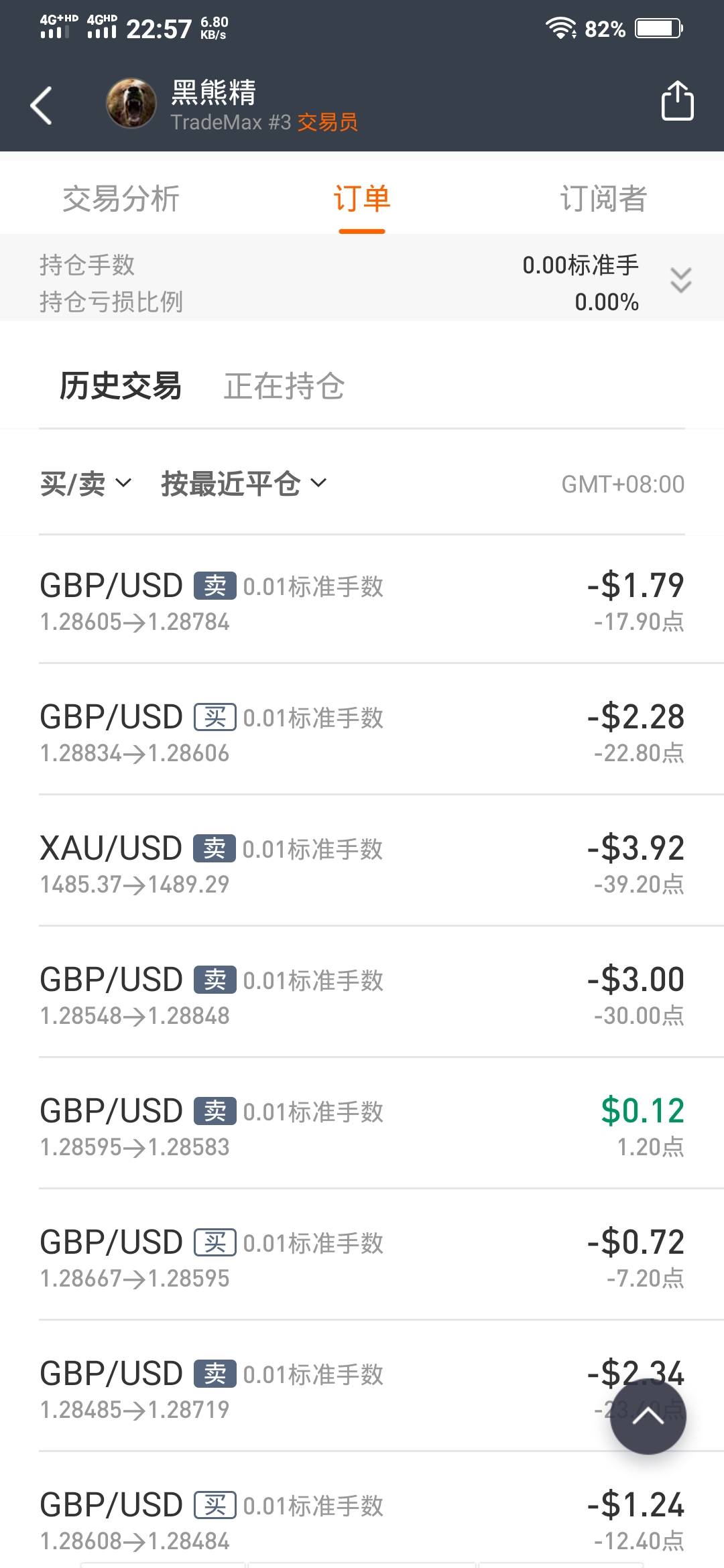
Task: Tap the 买 badge on the -$2.28 order
Action: point(215,717)
